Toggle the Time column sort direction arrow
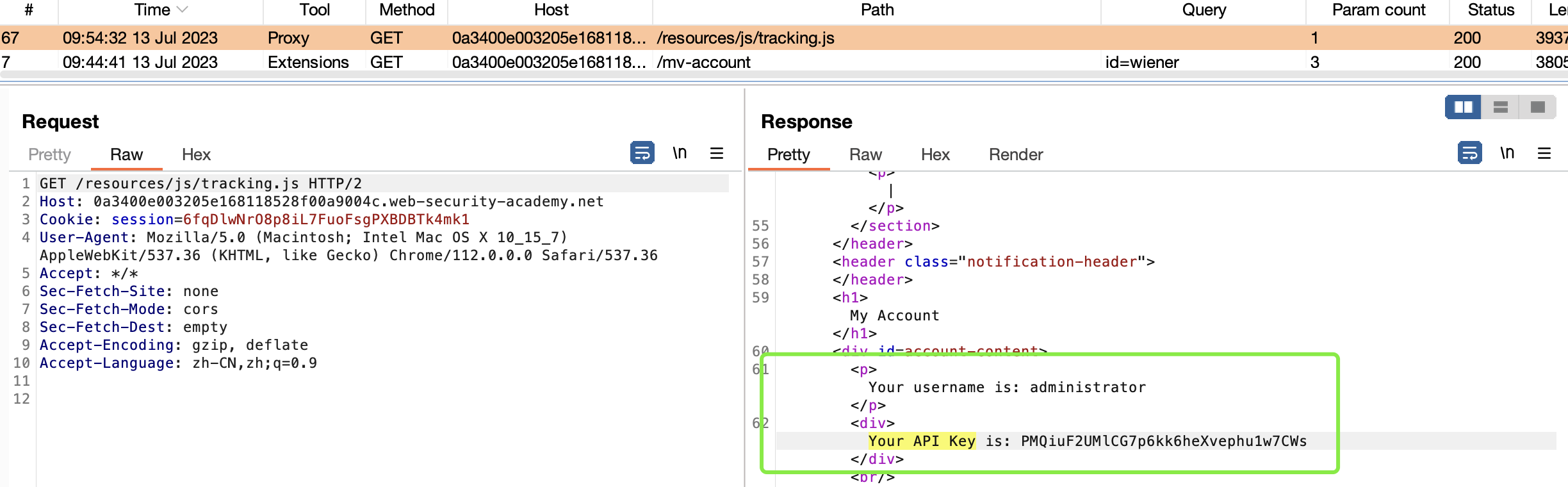This screenshot has width=1568, height=487. 182,10
